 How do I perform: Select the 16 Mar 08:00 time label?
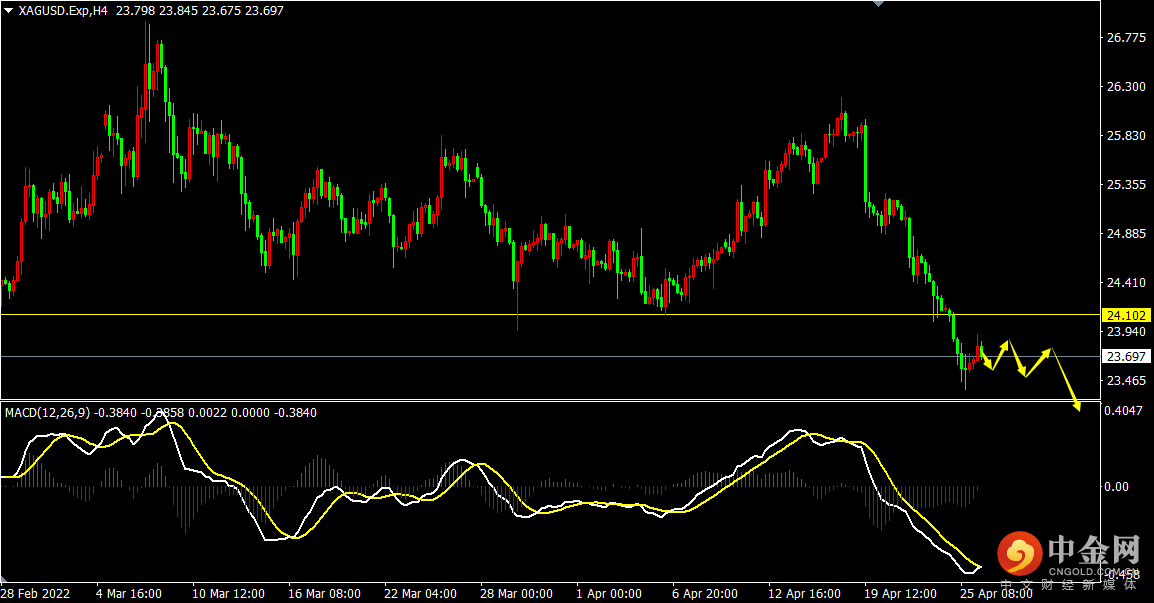click(x=324, y=593)
